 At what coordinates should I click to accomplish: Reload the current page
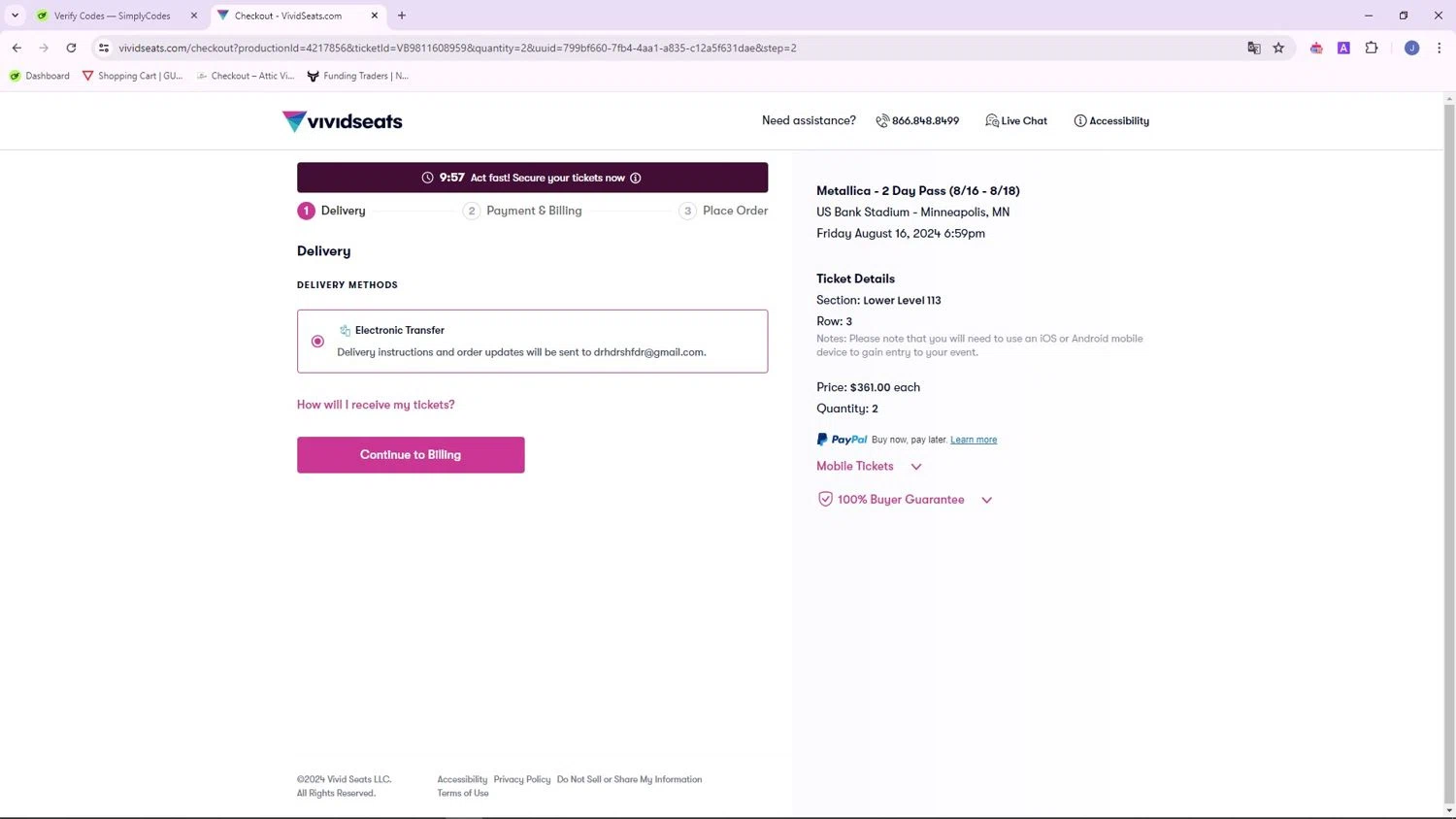click(x=71, y=48)
